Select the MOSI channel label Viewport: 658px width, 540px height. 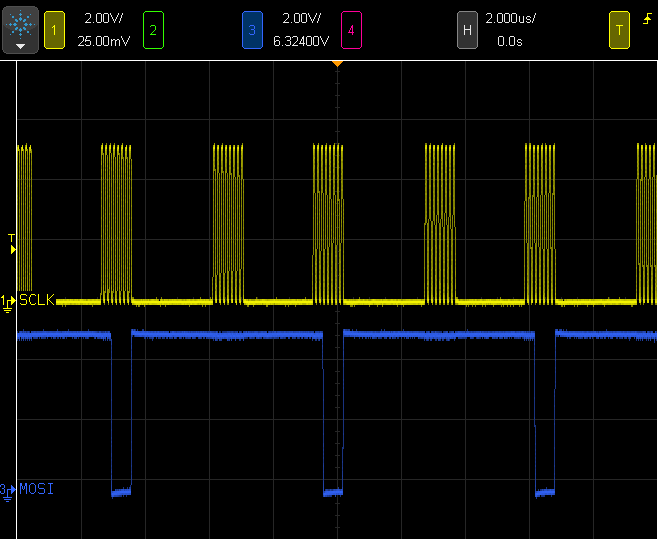tap(37, 489)
